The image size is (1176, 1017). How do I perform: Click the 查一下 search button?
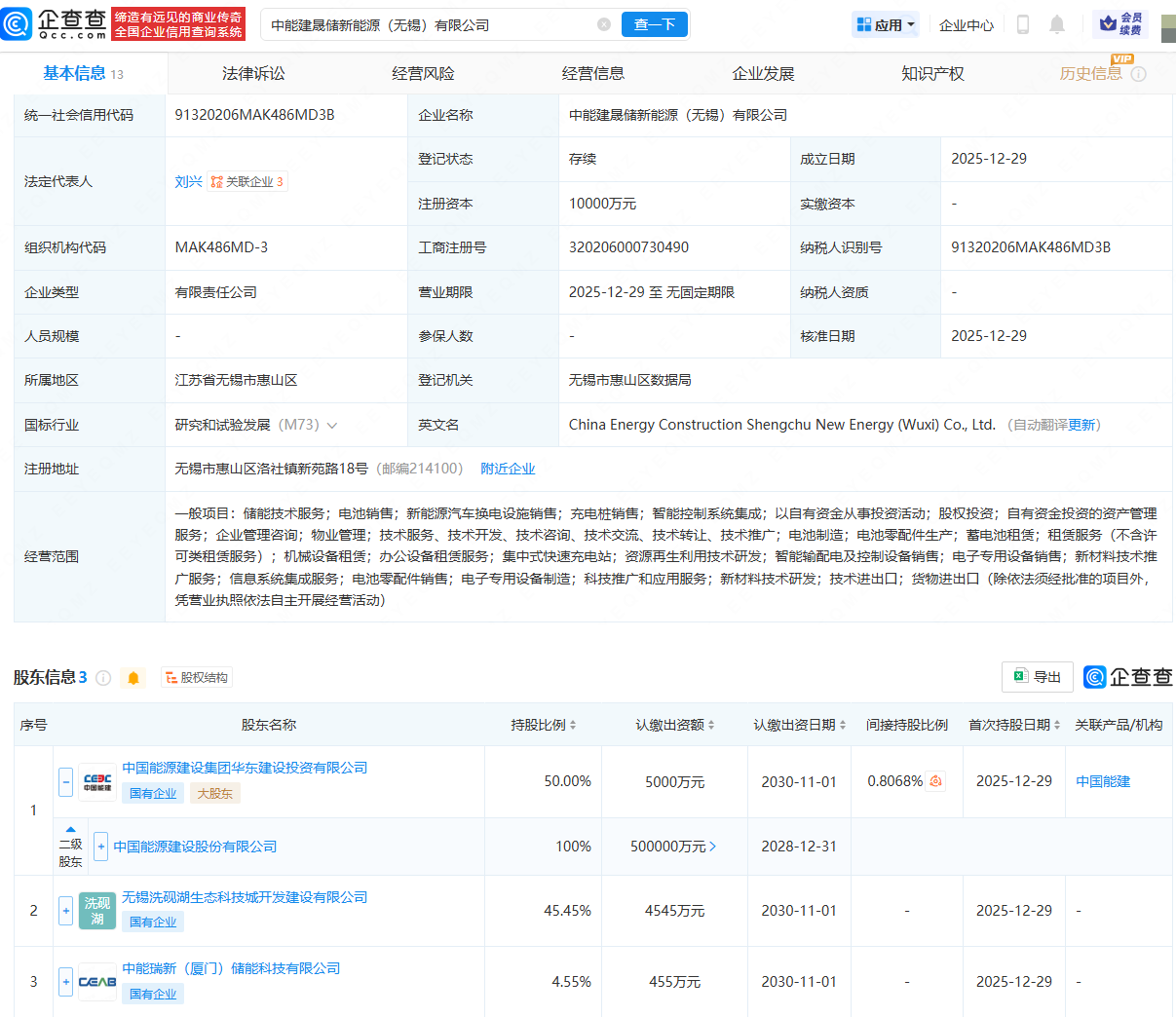tap(654, 24)
